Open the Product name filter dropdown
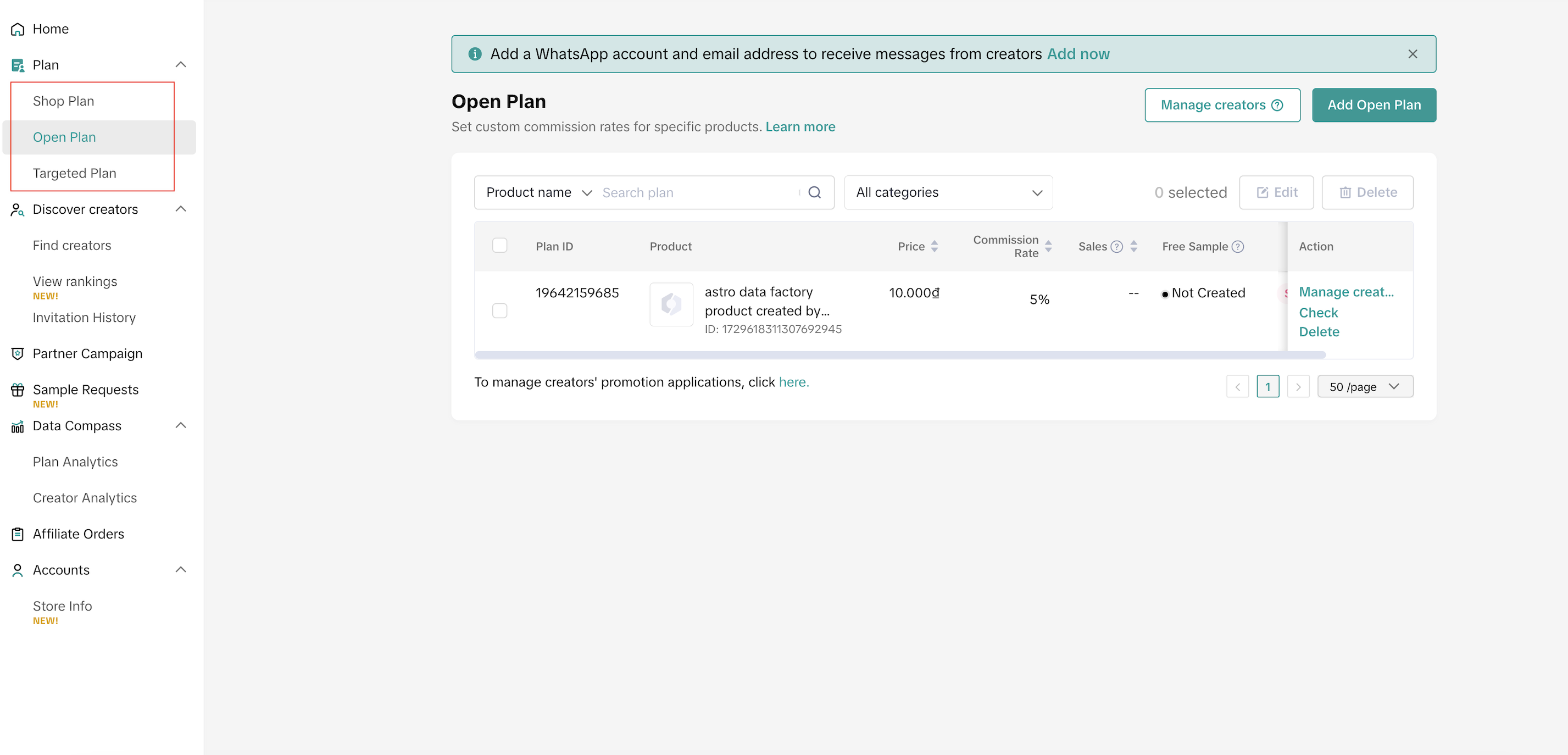1568x755 pixels. (538, 192)
